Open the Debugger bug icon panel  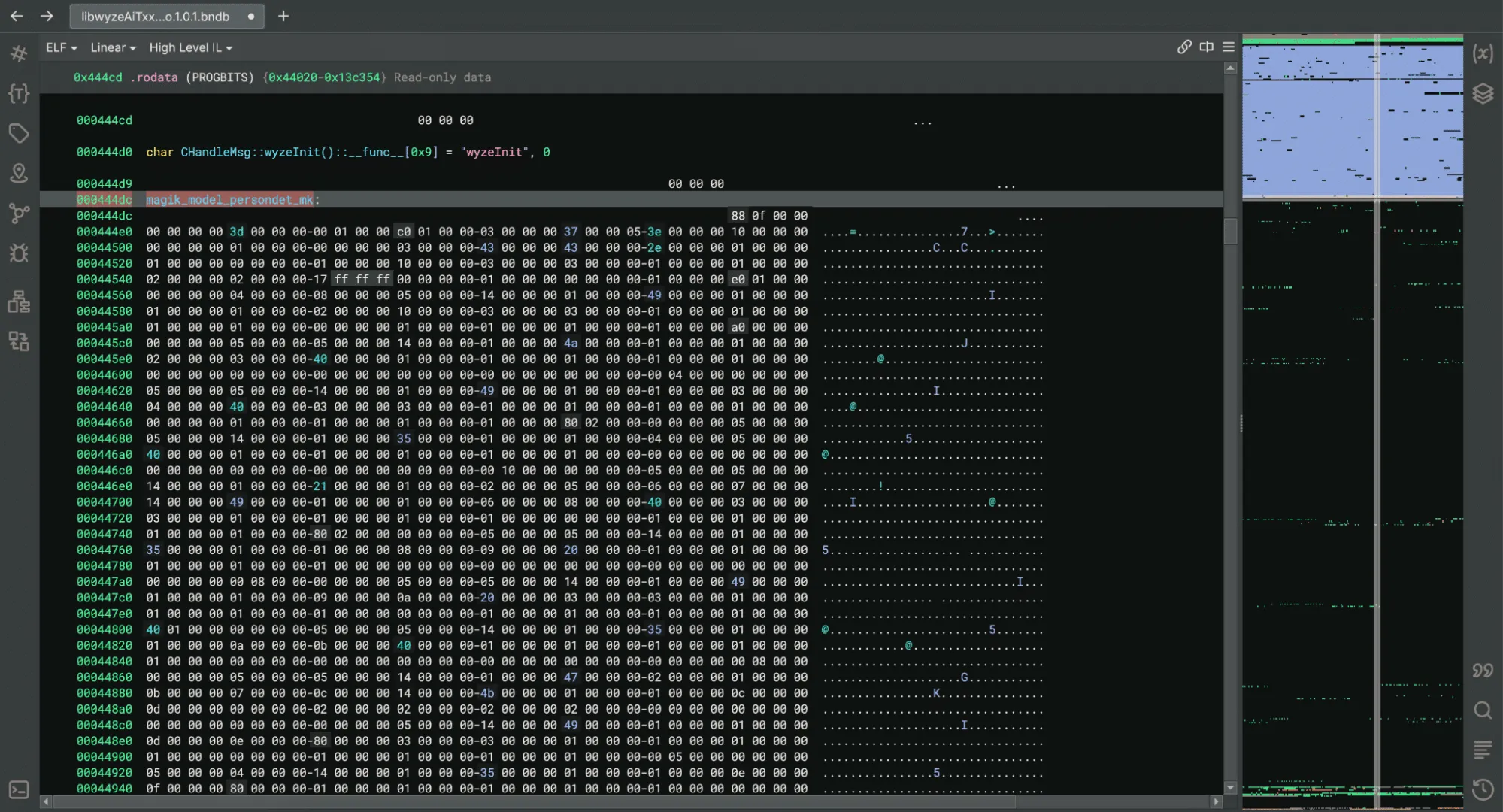coord(19,253)
